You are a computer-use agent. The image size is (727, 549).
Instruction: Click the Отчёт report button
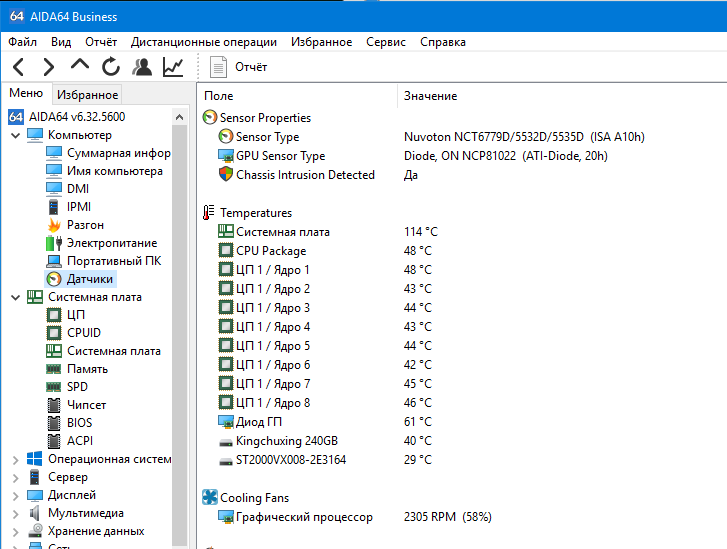click(238, 67)
